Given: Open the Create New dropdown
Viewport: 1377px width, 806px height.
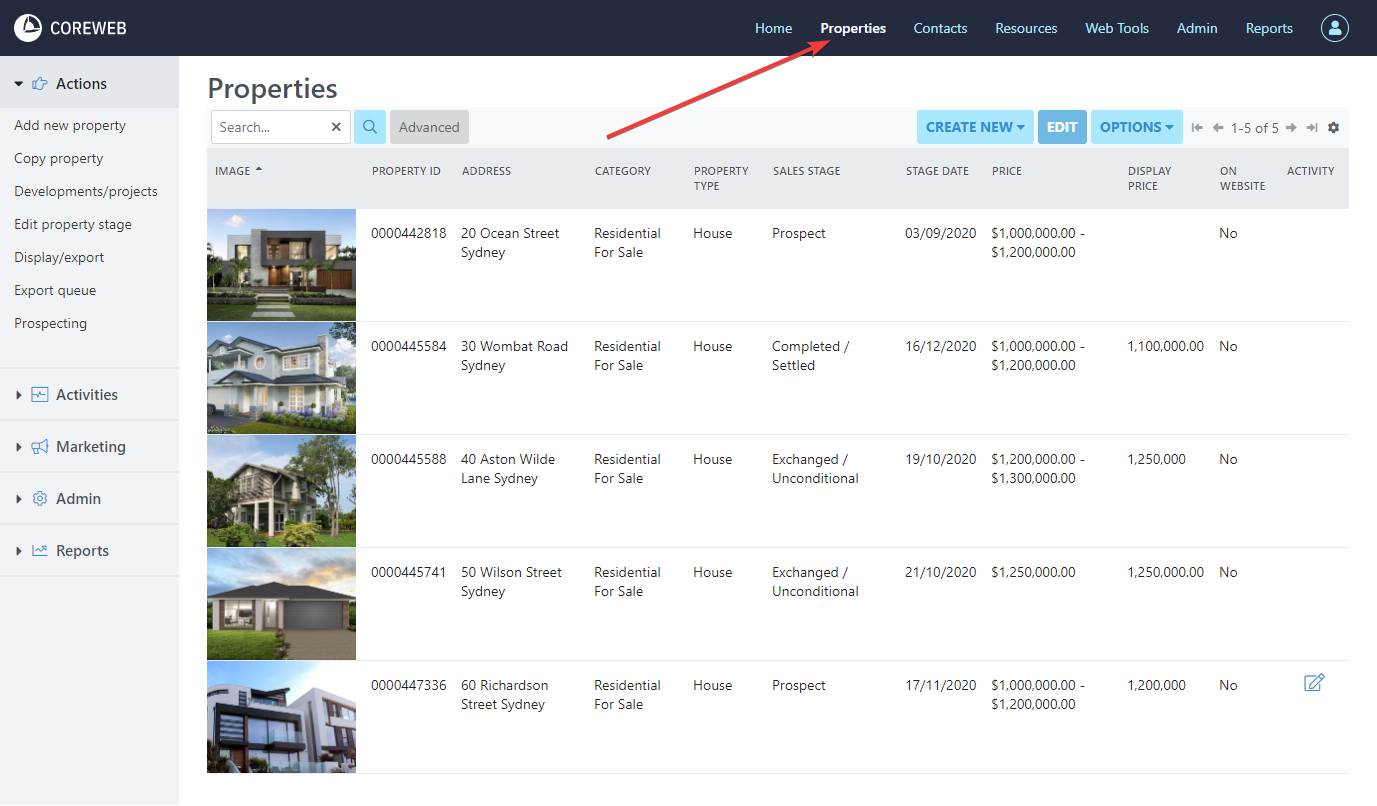Looking at the screenshot, I should (975, 127).
